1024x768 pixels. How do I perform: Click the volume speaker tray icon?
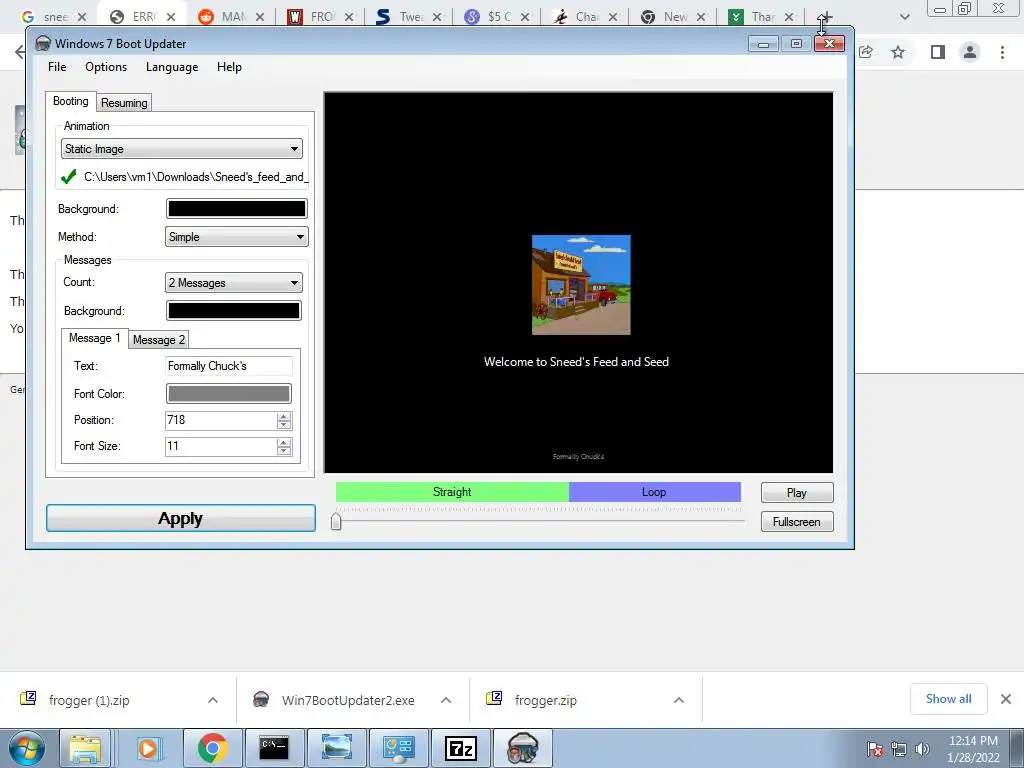point(922,749)
